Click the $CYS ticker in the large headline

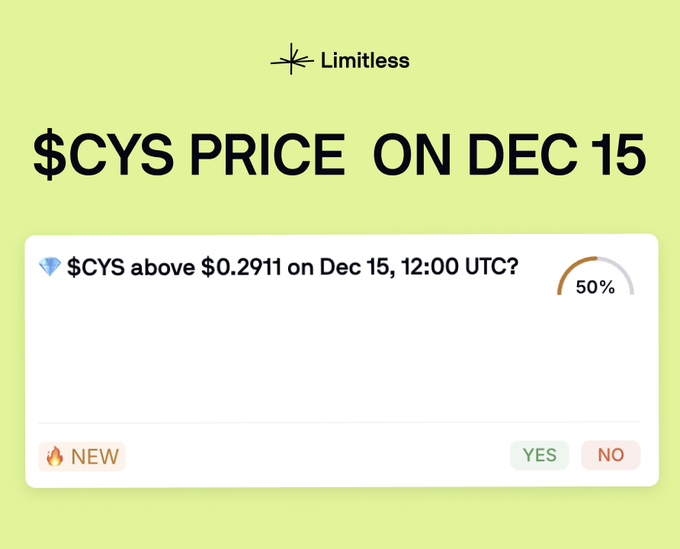pos(95,156)
